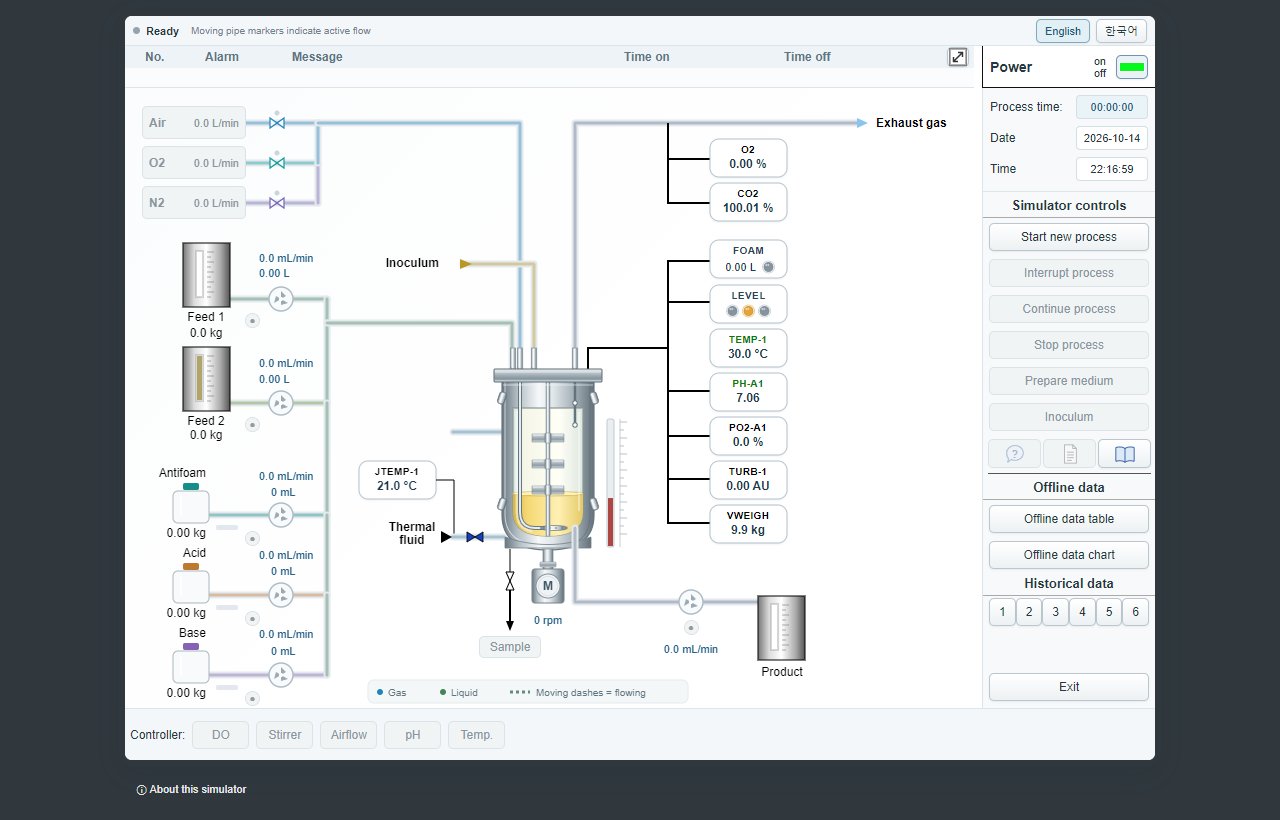Open historical data set 3
This screenshot has height=820, width=1280.
tap(1056, 612)
